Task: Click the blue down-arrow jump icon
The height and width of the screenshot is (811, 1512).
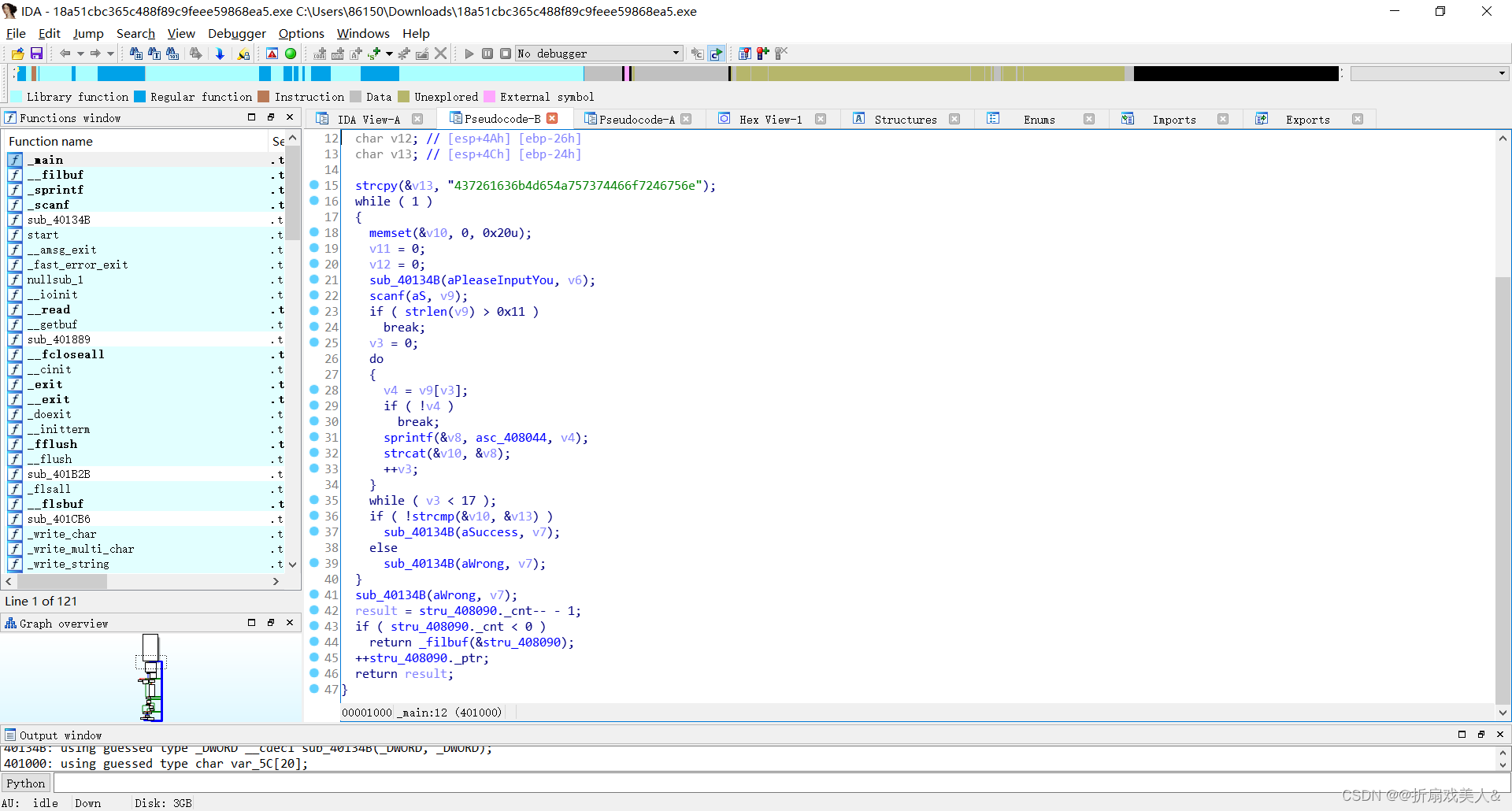Action: [x=220, y=54]
